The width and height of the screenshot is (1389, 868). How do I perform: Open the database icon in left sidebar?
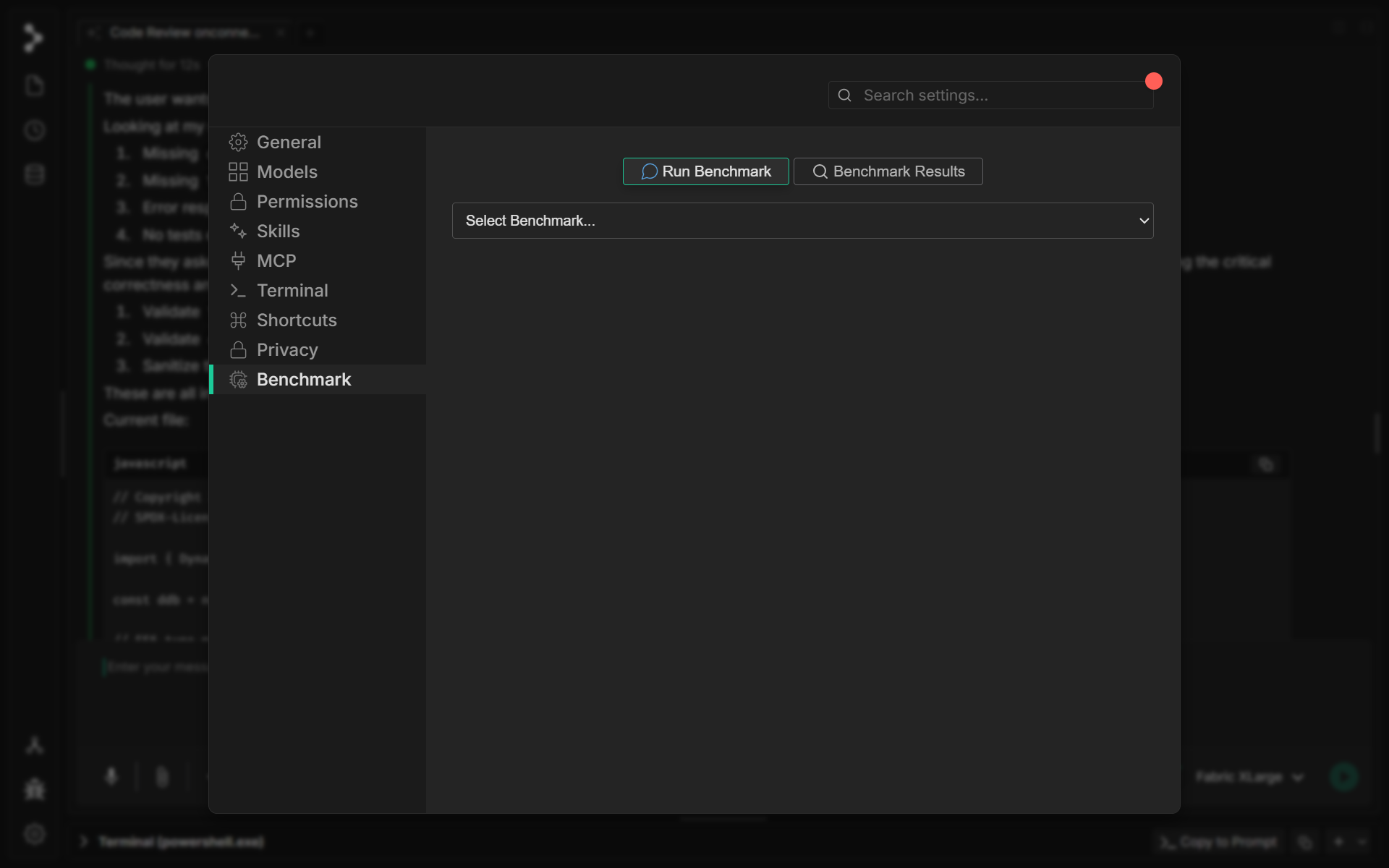point(34,174)
